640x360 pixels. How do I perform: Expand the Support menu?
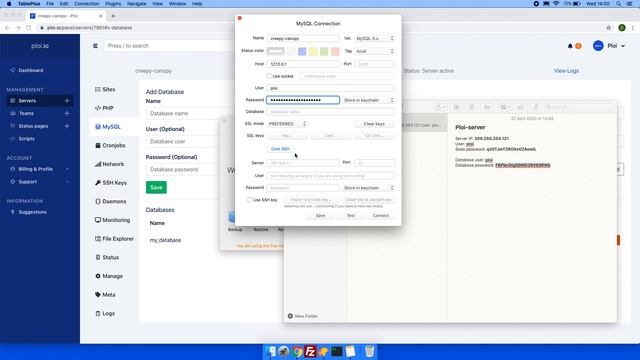(39, 182)
